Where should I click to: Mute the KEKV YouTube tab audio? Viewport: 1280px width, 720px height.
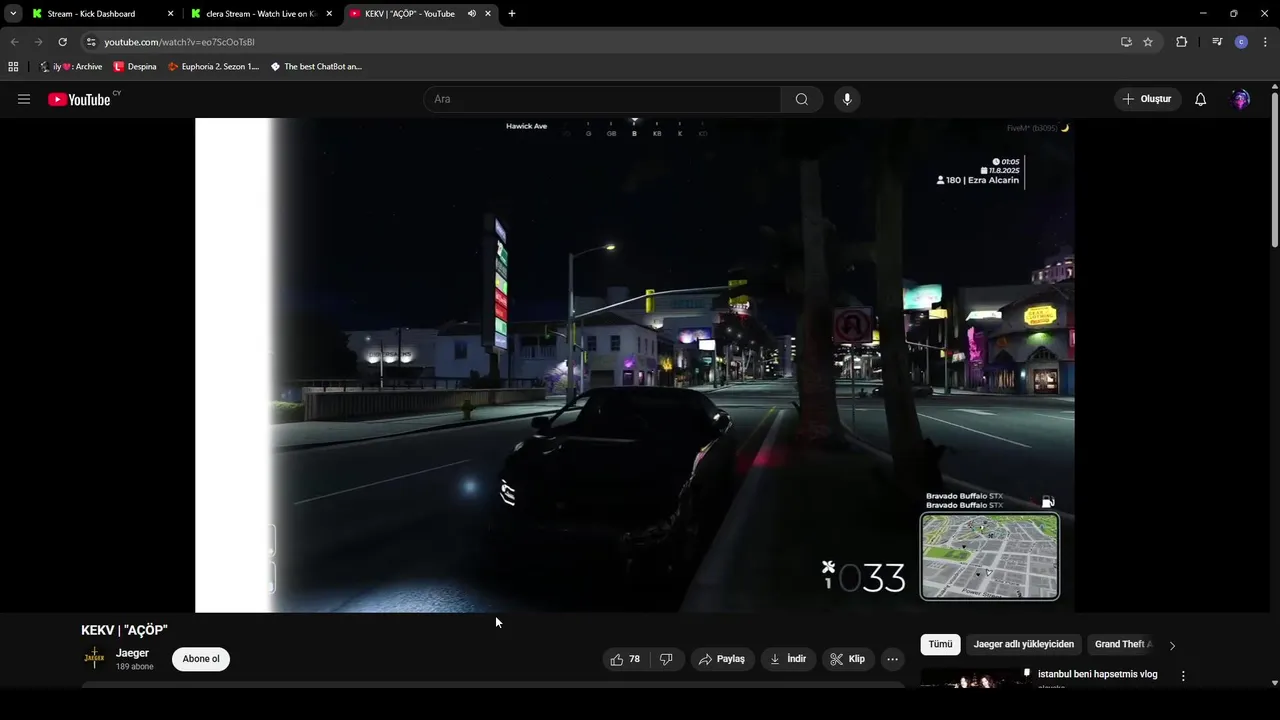(472, 14)
